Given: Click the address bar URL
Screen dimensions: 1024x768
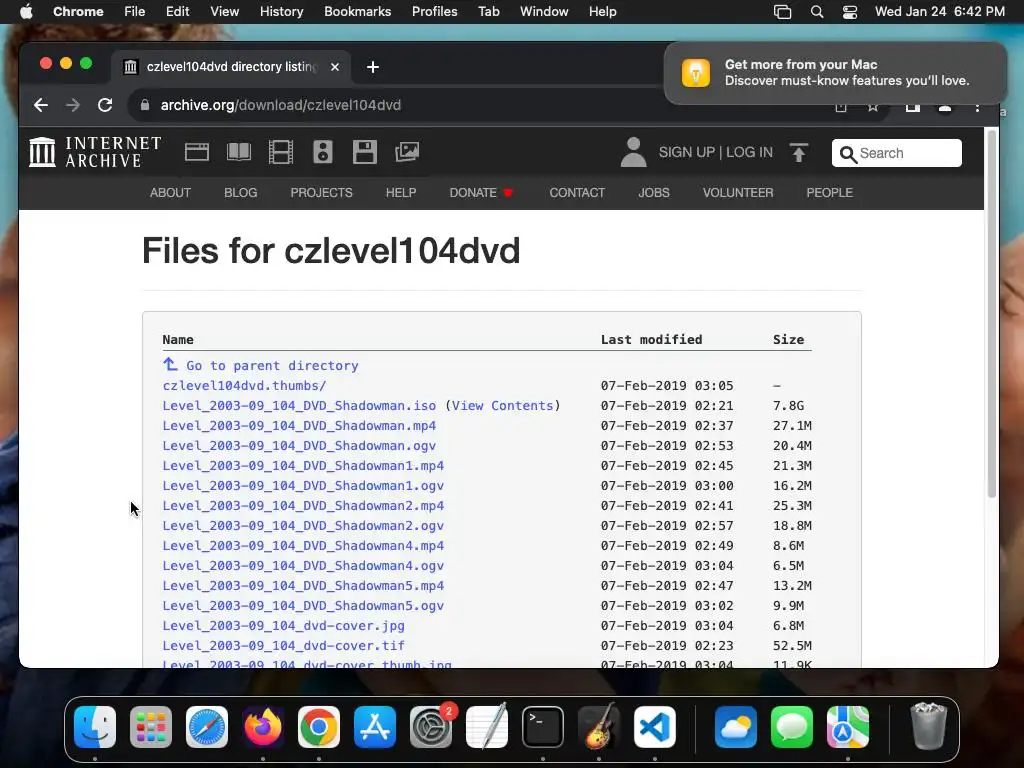Looking at the screenshot, I should (x=281, y=105).
